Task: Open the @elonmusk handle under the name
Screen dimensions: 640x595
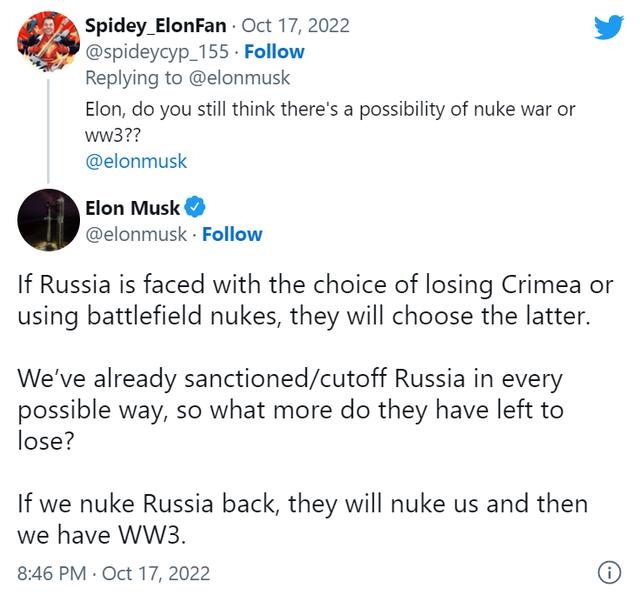Action: coord(136,234)
